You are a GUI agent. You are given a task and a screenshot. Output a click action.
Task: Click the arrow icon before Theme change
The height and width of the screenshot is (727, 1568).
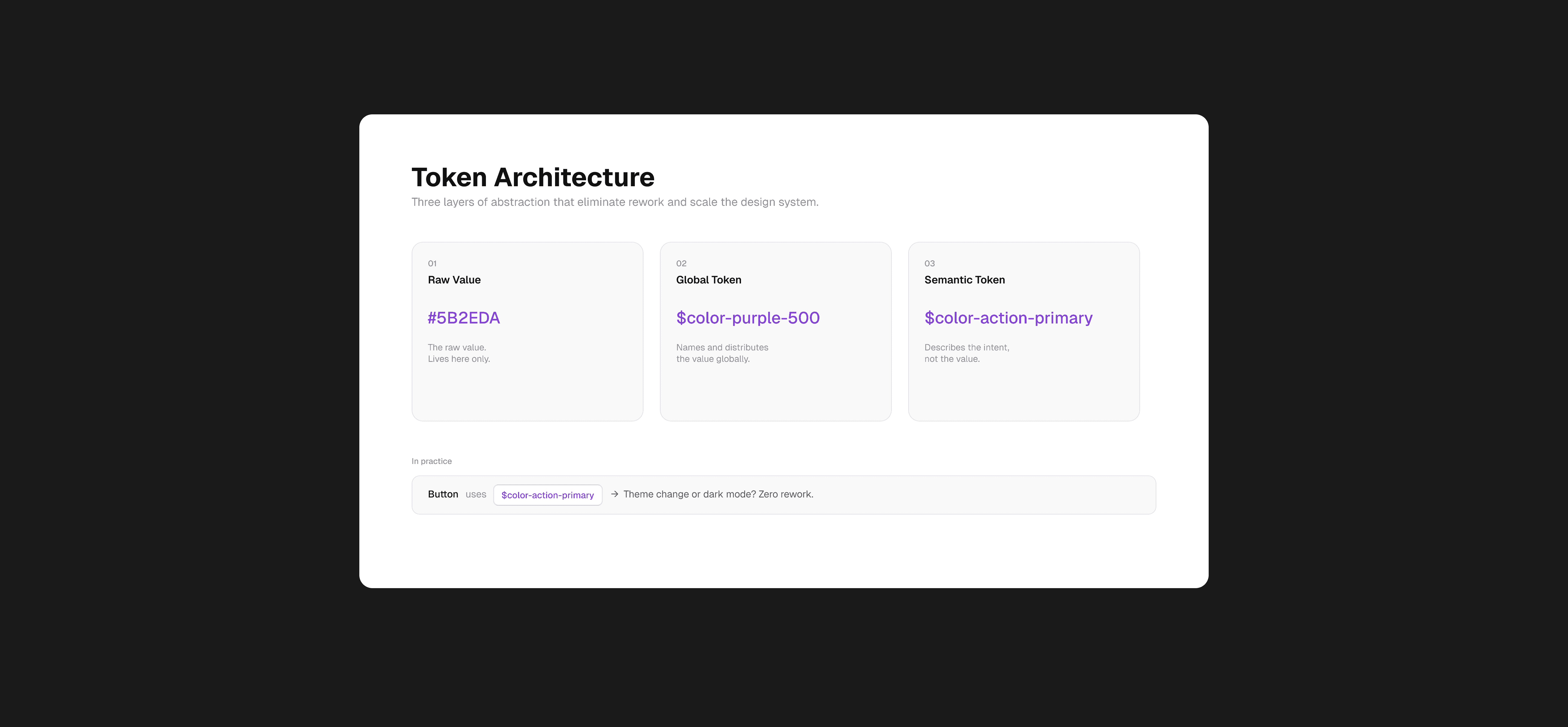614,494
